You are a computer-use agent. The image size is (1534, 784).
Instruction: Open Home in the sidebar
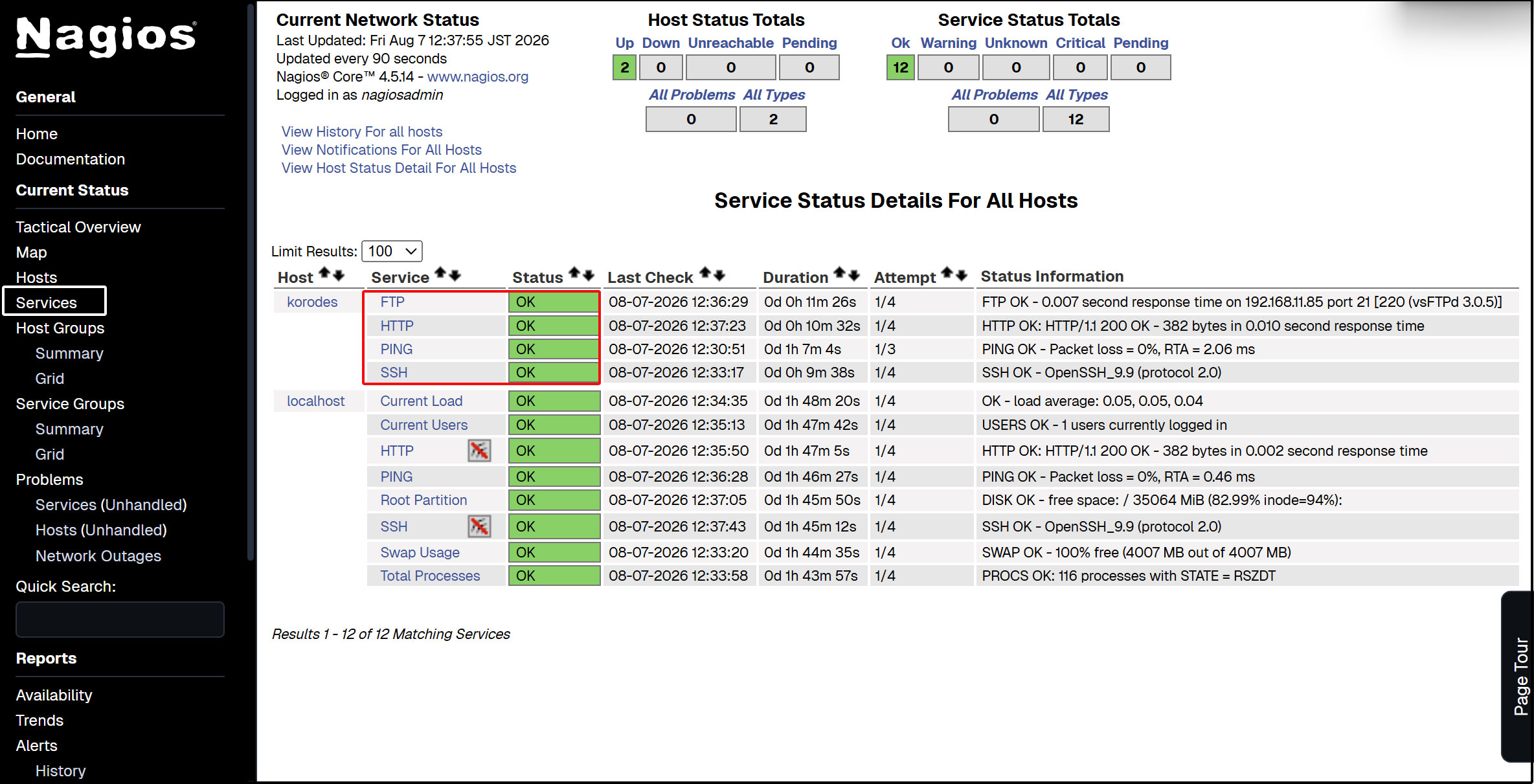coord(37,134)
